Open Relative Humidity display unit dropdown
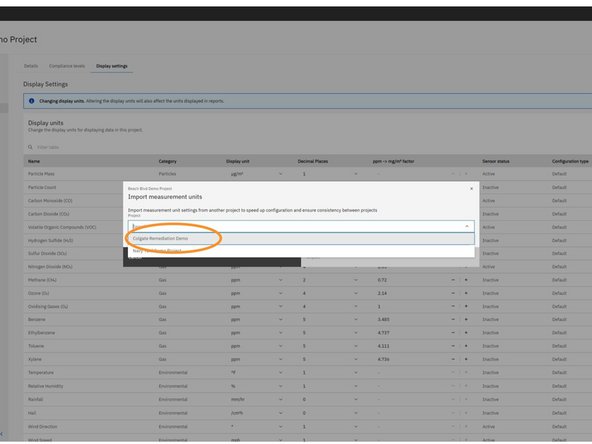 (280, 386)
